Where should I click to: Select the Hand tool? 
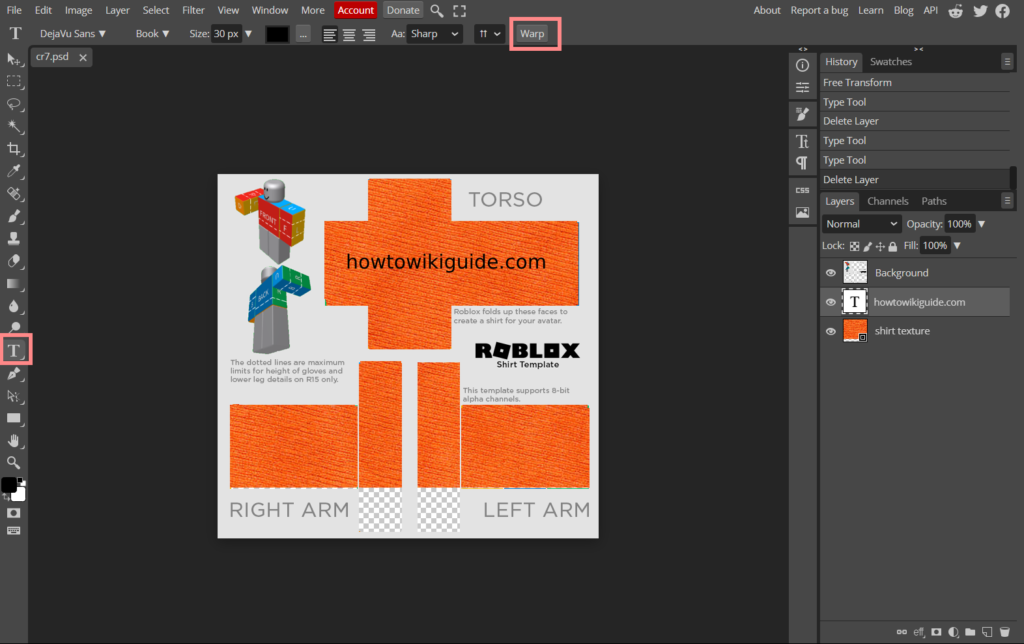[13, 441]
